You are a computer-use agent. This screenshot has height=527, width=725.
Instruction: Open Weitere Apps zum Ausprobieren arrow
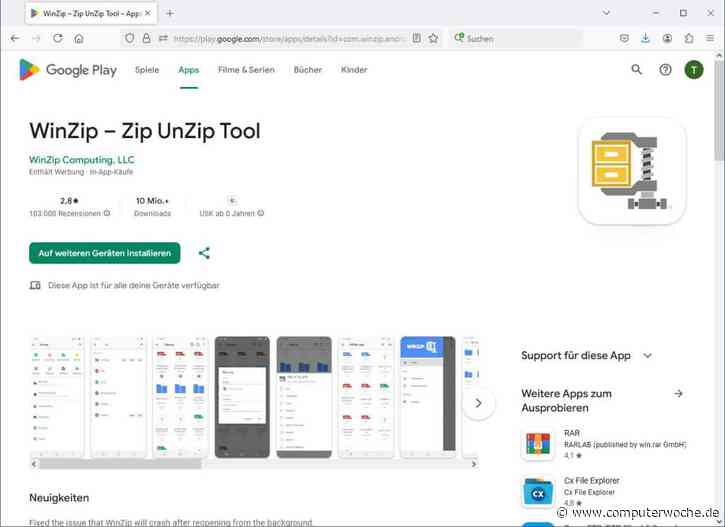[x=678, y=394]
